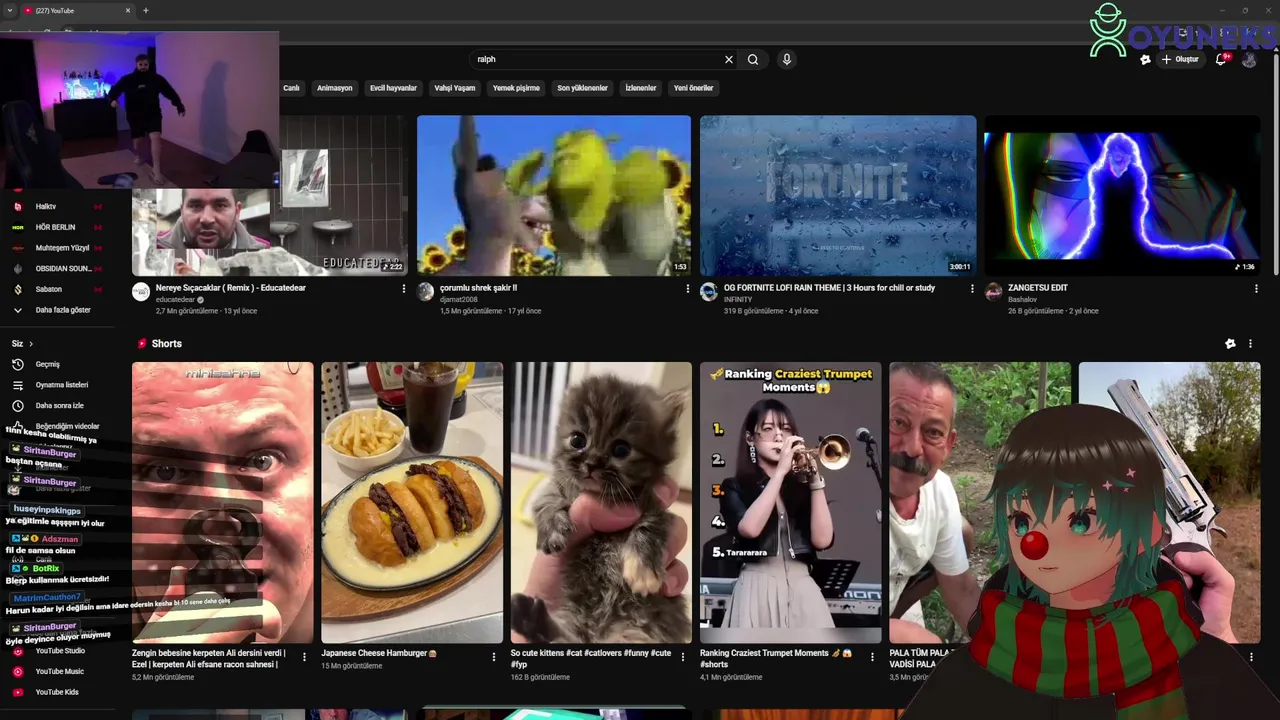Open options for OG FORTNITE LOFI video
The width and height of the screenshot is (1280, 720).
tap(972, 289)
